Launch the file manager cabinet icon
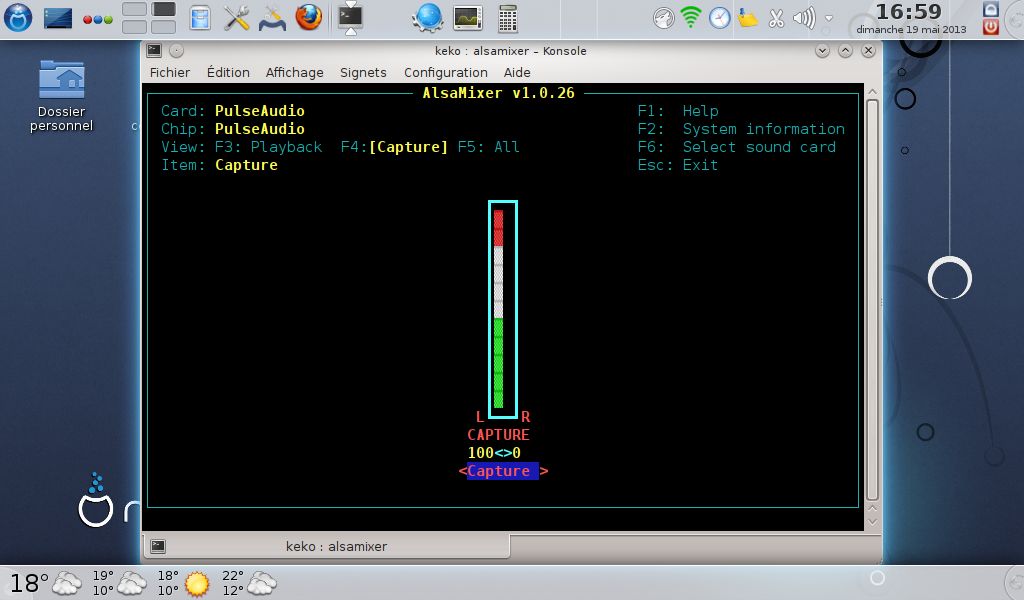Image resolution: width=1024 pixels, height=600 pixels. coord(200,18)
